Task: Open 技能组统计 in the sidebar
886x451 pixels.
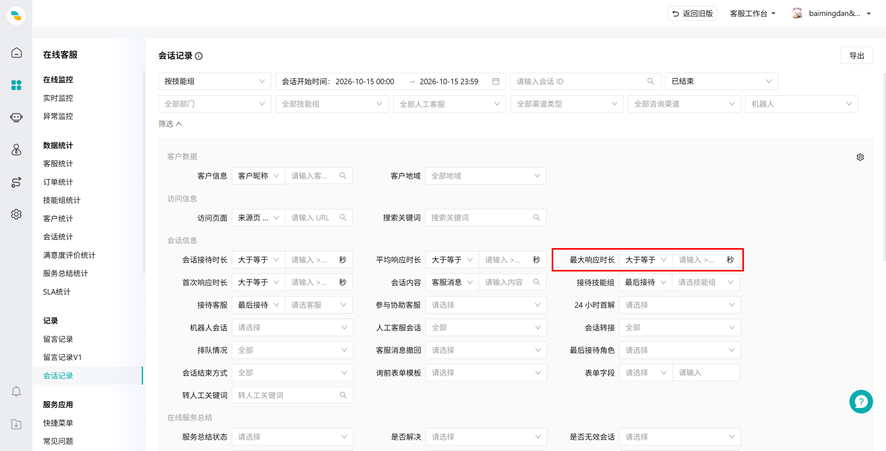Action: 62,200
